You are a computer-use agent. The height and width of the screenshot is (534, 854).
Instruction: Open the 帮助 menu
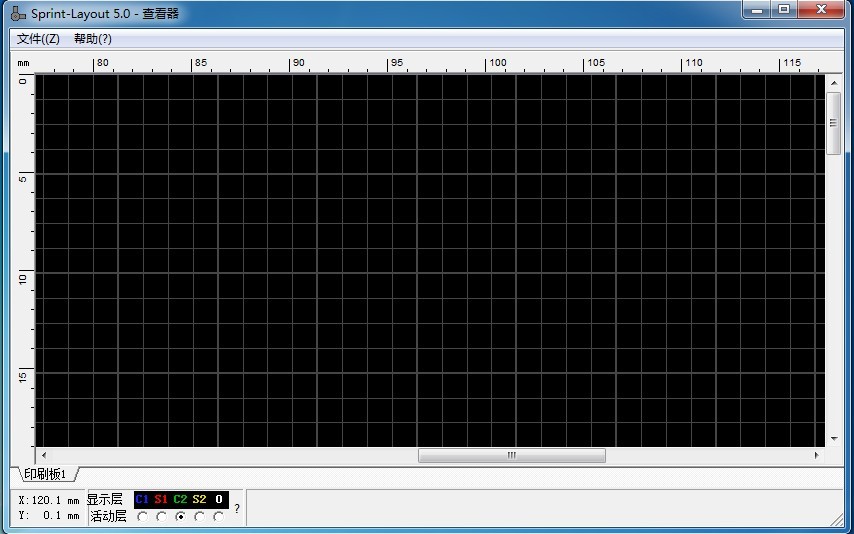coord(92,39)
